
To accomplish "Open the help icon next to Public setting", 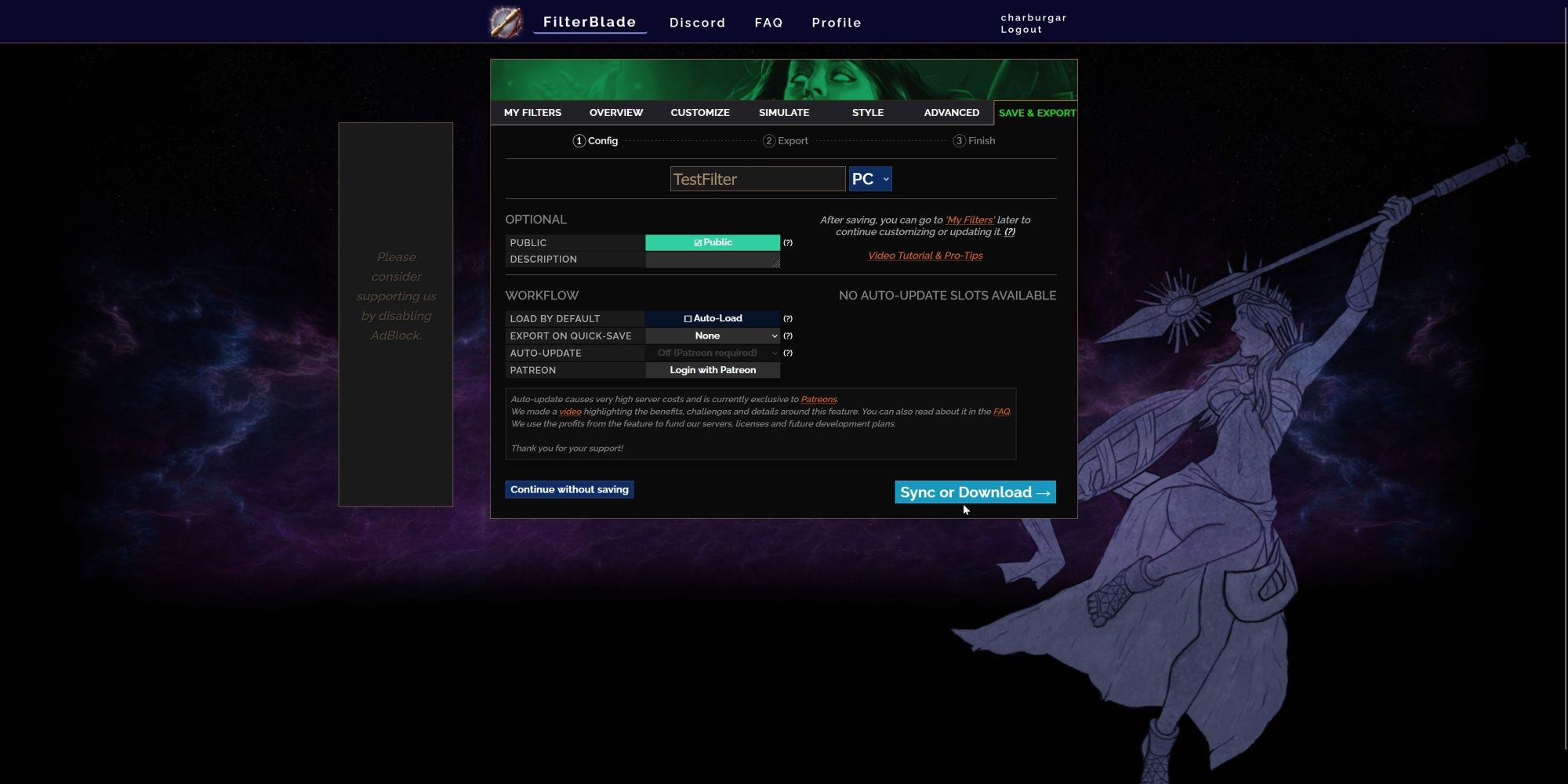I will [x=789, y=243].
